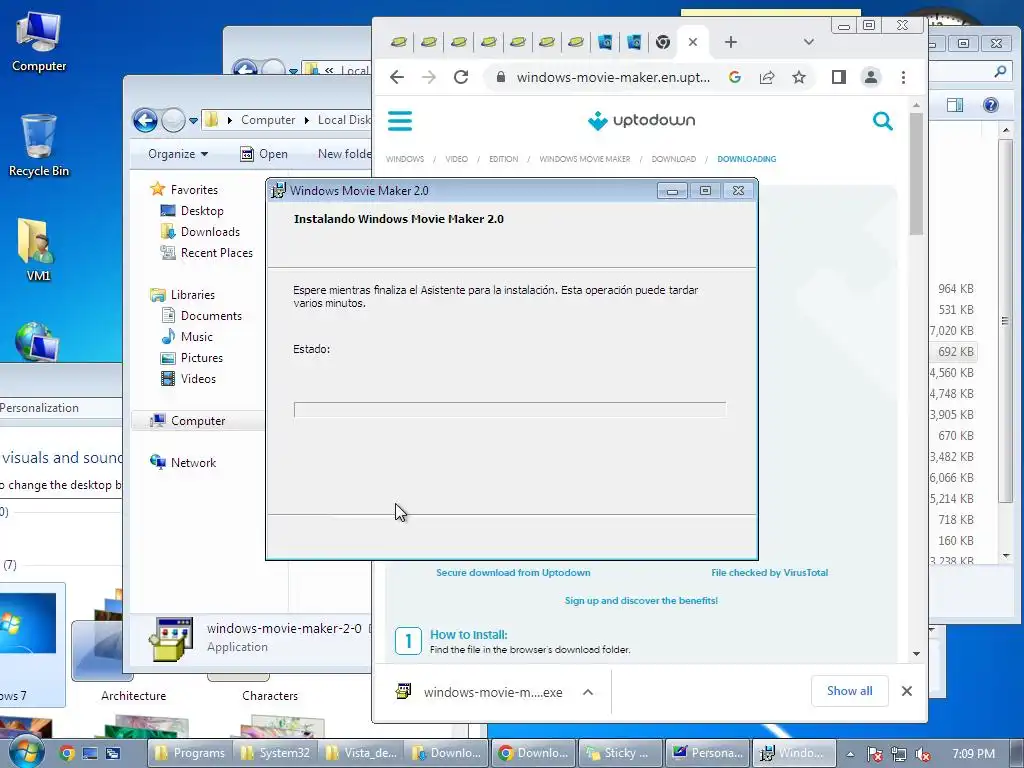Open Chrome tab search chevron
Image resolution: width=1024 pixels, height=768 pixels.
[x=808, y=42]
